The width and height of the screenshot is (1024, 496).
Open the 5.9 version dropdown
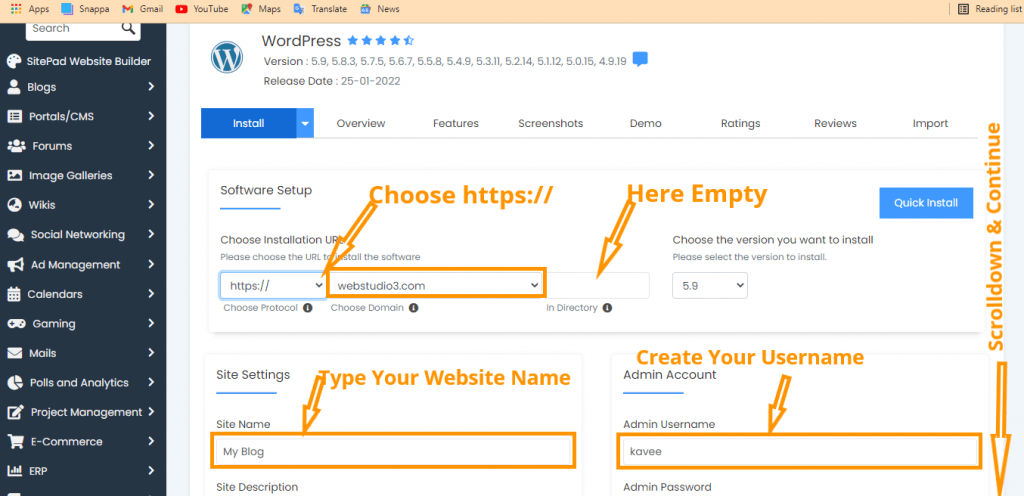pyautogui.click(x=710, y=285)
